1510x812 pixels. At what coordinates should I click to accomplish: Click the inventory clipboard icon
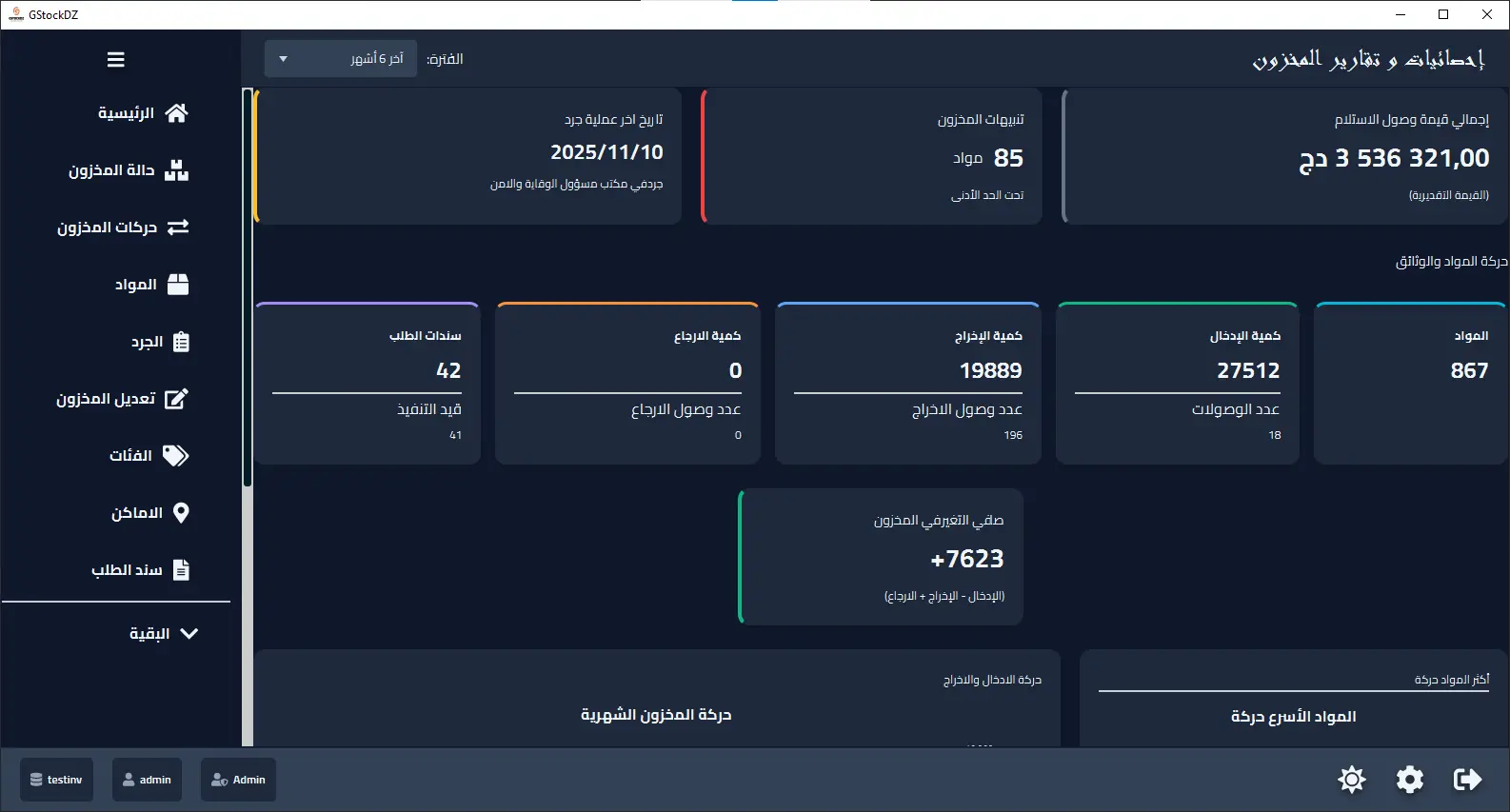[x=181, y=342]
